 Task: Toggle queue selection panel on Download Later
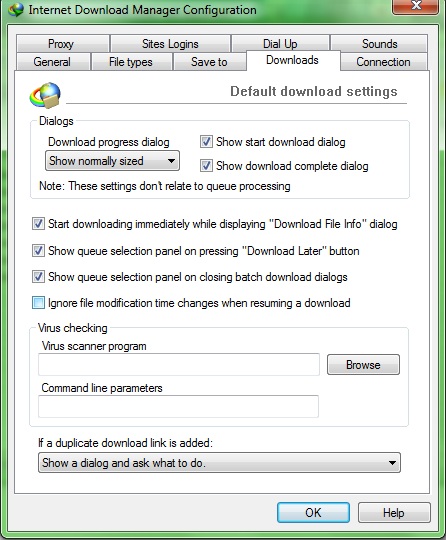[38, 251]
